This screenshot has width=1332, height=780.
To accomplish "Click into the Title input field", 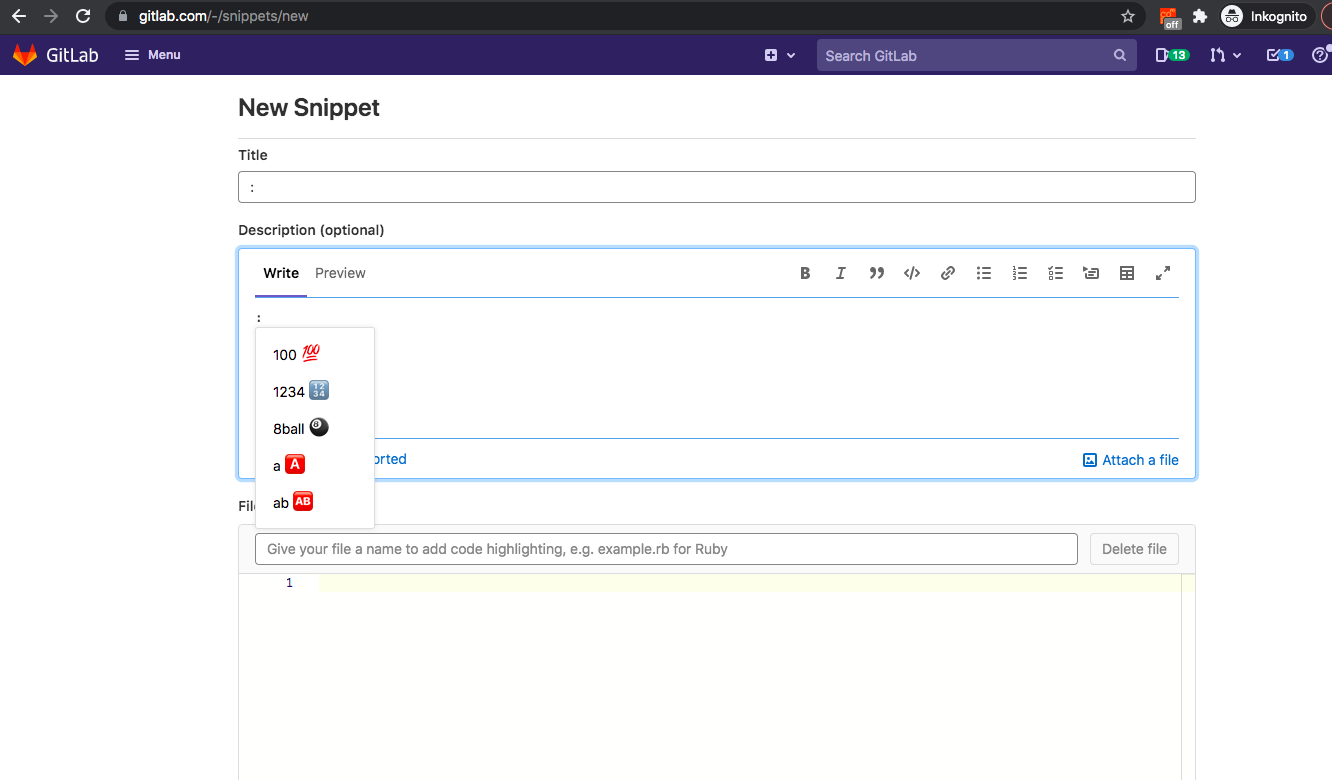I will pos(717,187).
